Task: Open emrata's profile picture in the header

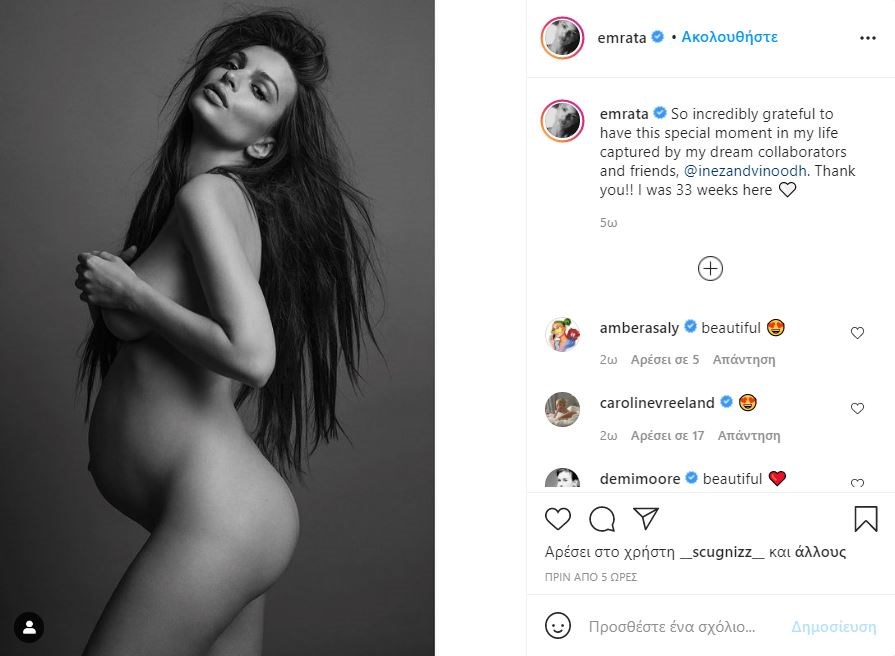Action: [562, 38]
